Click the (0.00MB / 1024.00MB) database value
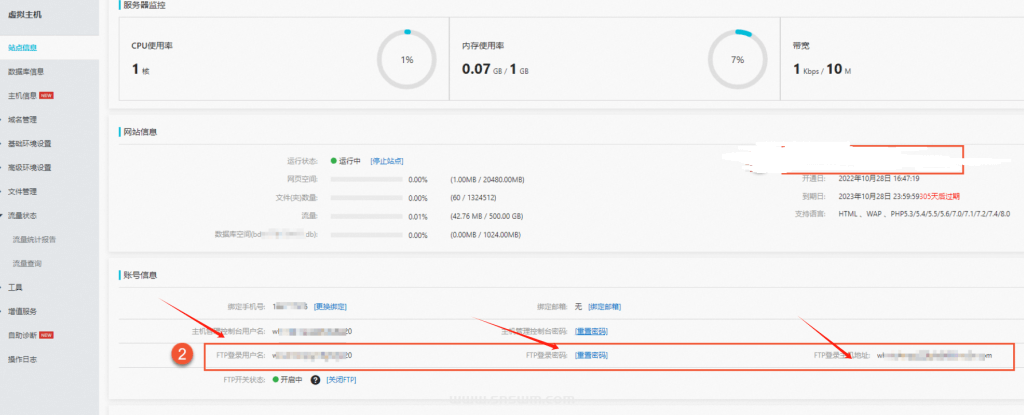The width and height of the screenshot is (1024, 415). [485, 235]
